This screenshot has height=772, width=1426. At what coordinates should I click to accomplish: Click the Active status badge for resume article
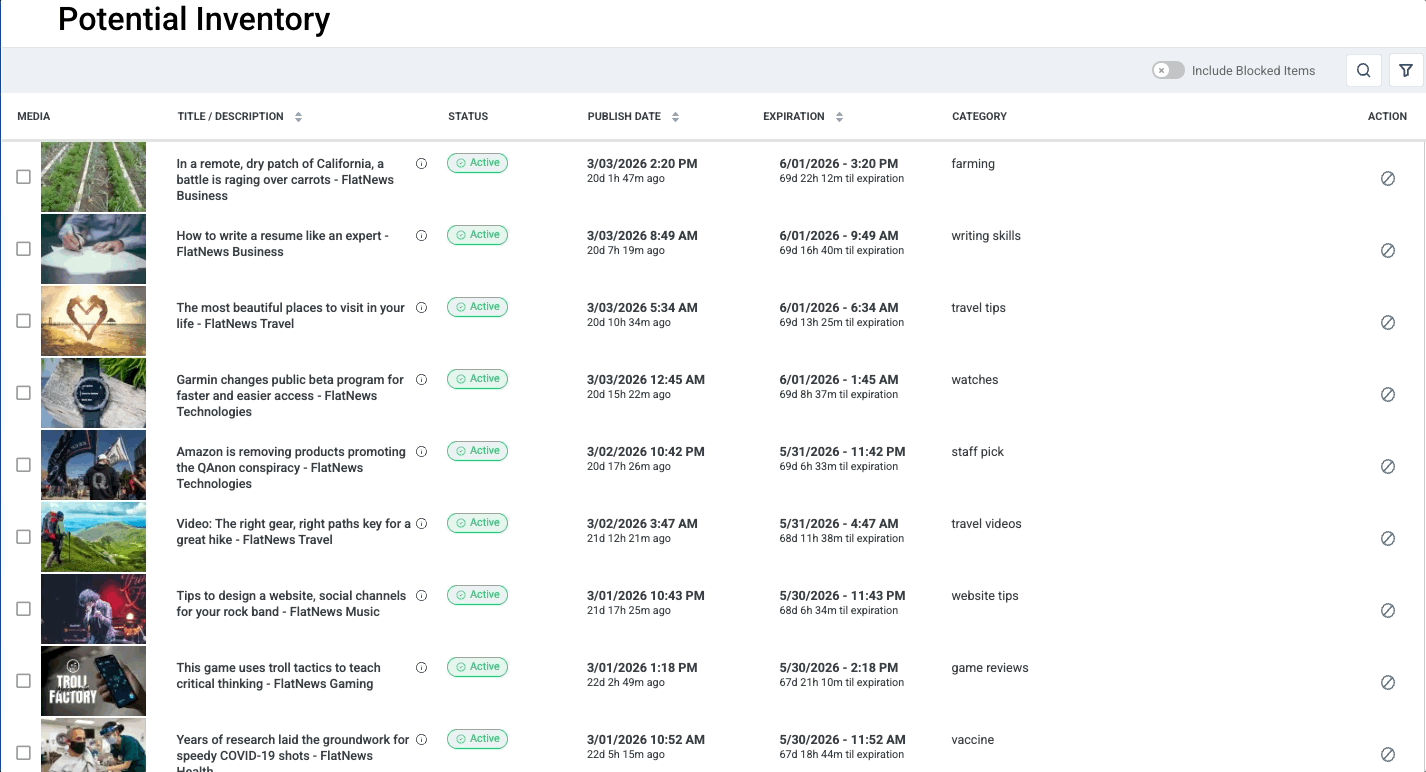477,235
